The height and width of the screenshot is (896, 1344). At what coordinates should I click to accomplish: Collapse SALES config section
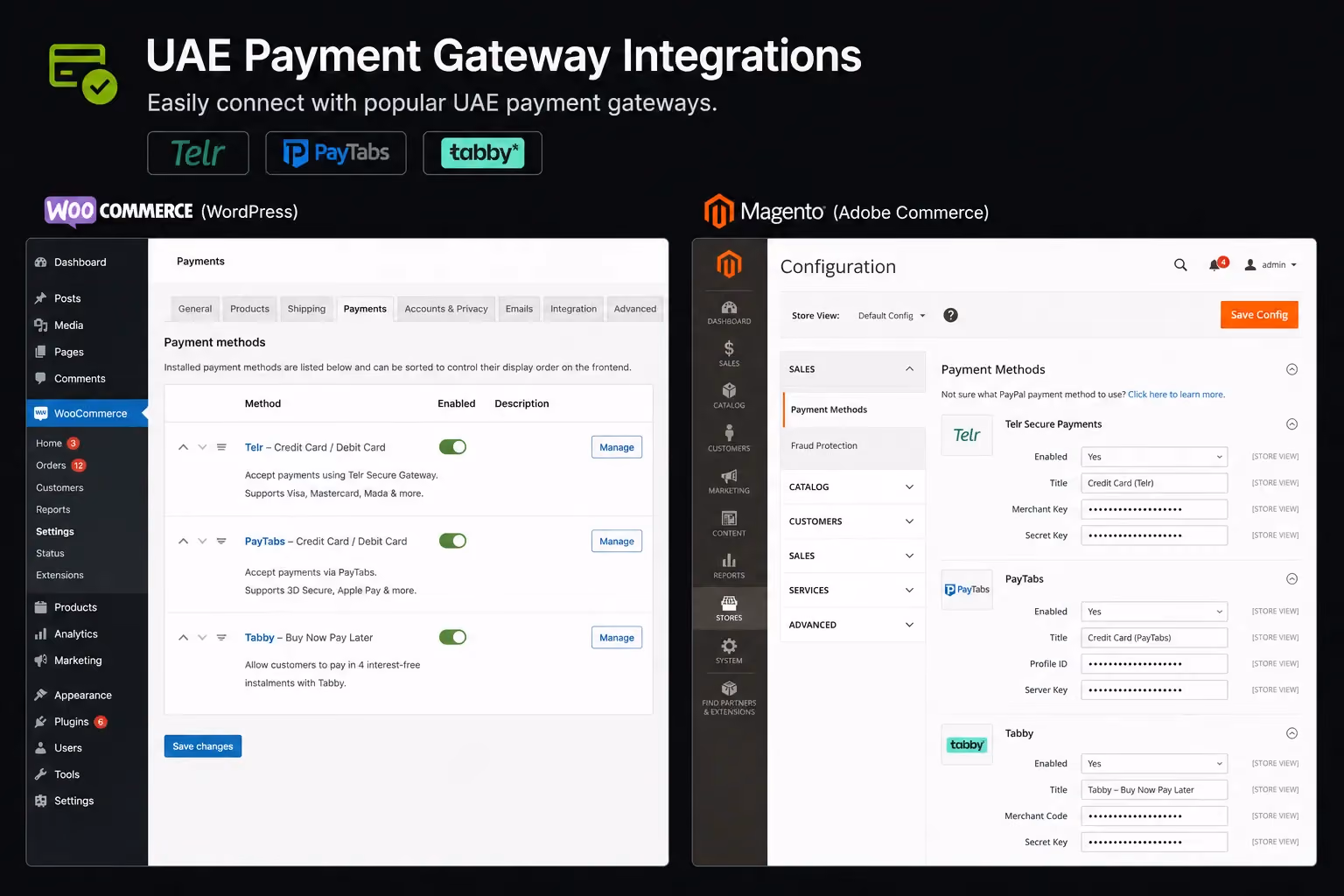tap(851, 369)
